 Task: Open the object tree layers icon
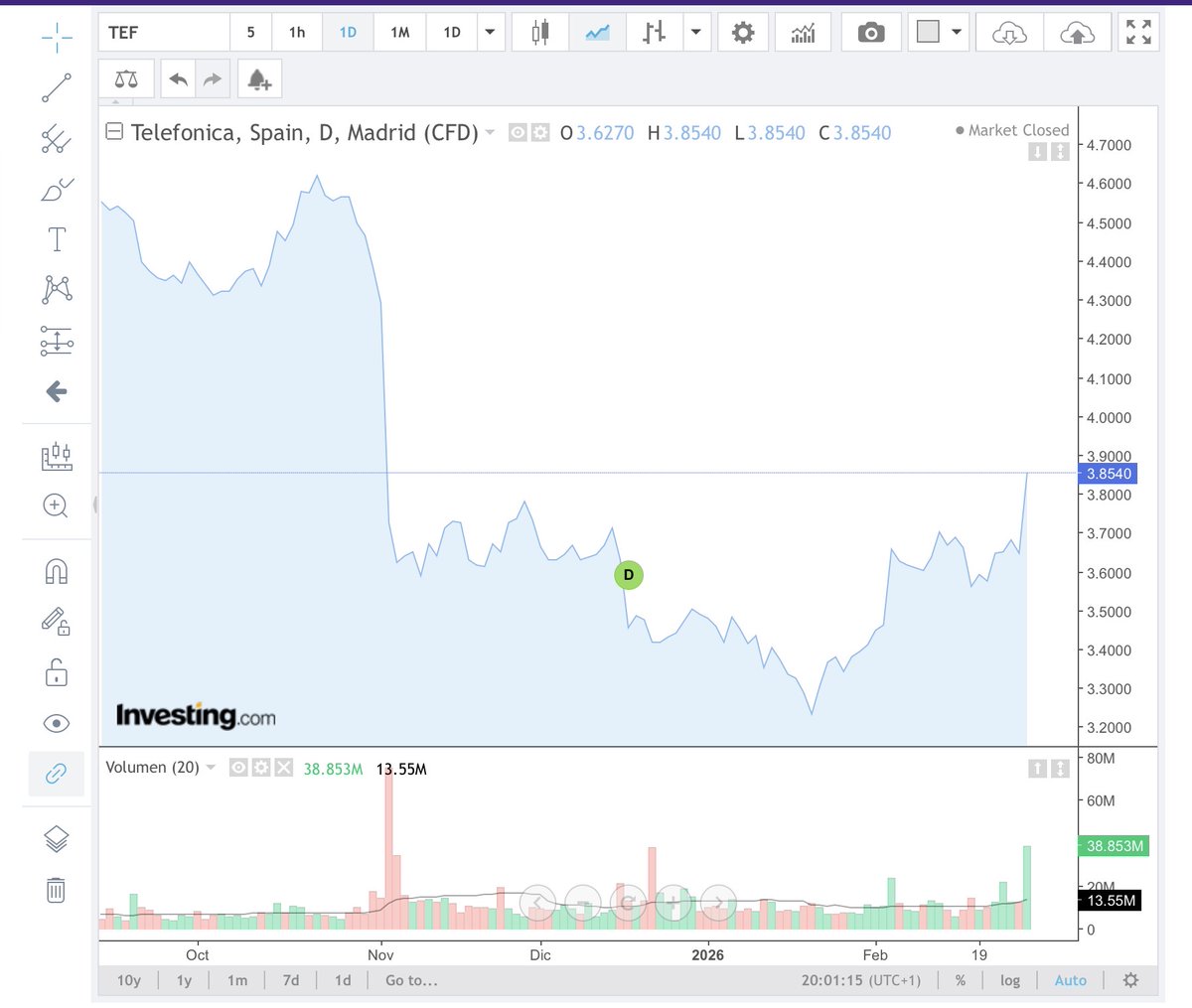[57, 839]
